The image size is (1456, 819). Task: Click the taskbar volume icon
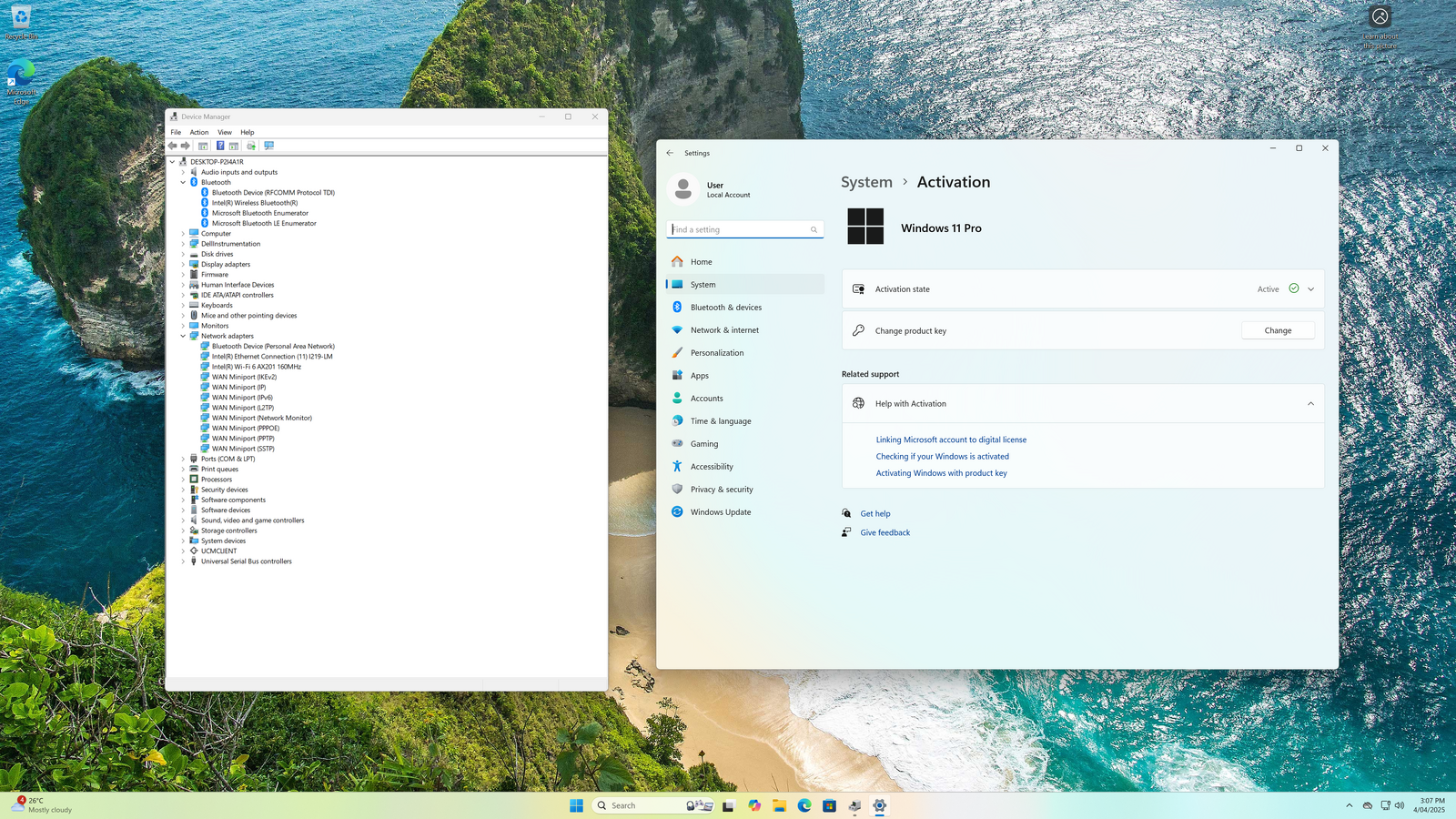[x=1400, y=805]
